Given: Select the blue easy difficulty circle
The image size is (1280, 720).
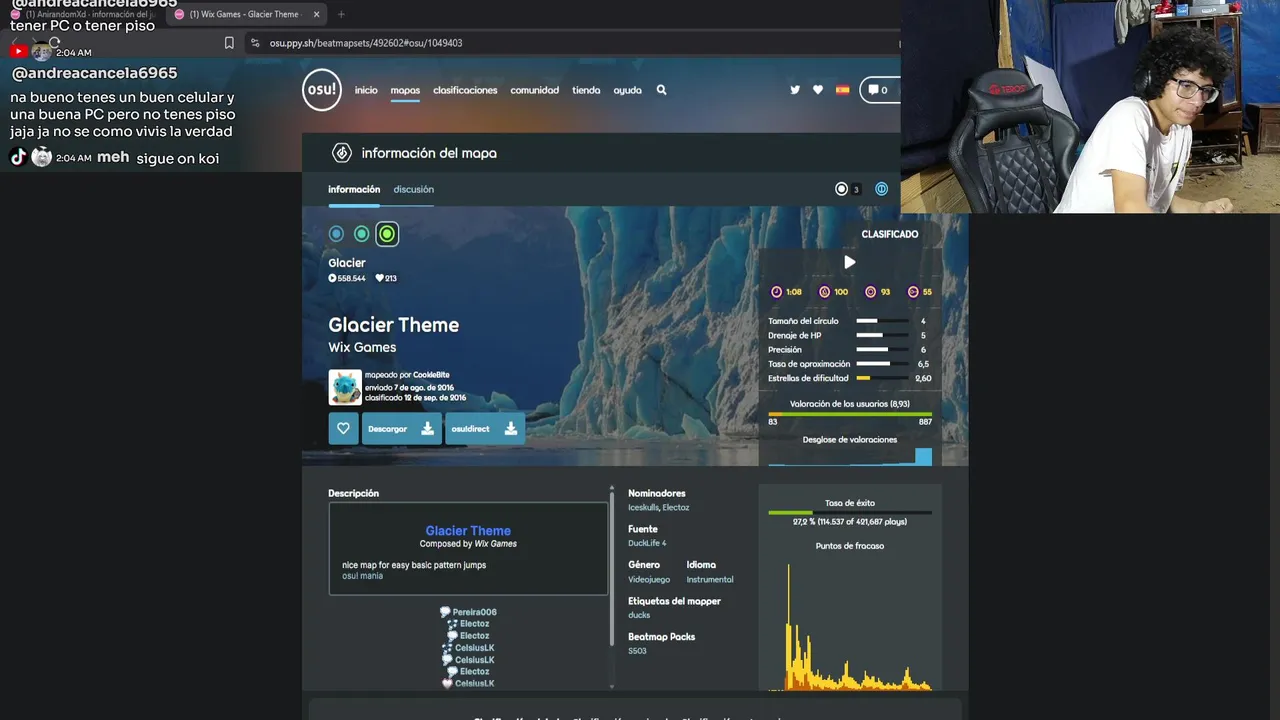Looking at the screenshot, I should (336, 234).
